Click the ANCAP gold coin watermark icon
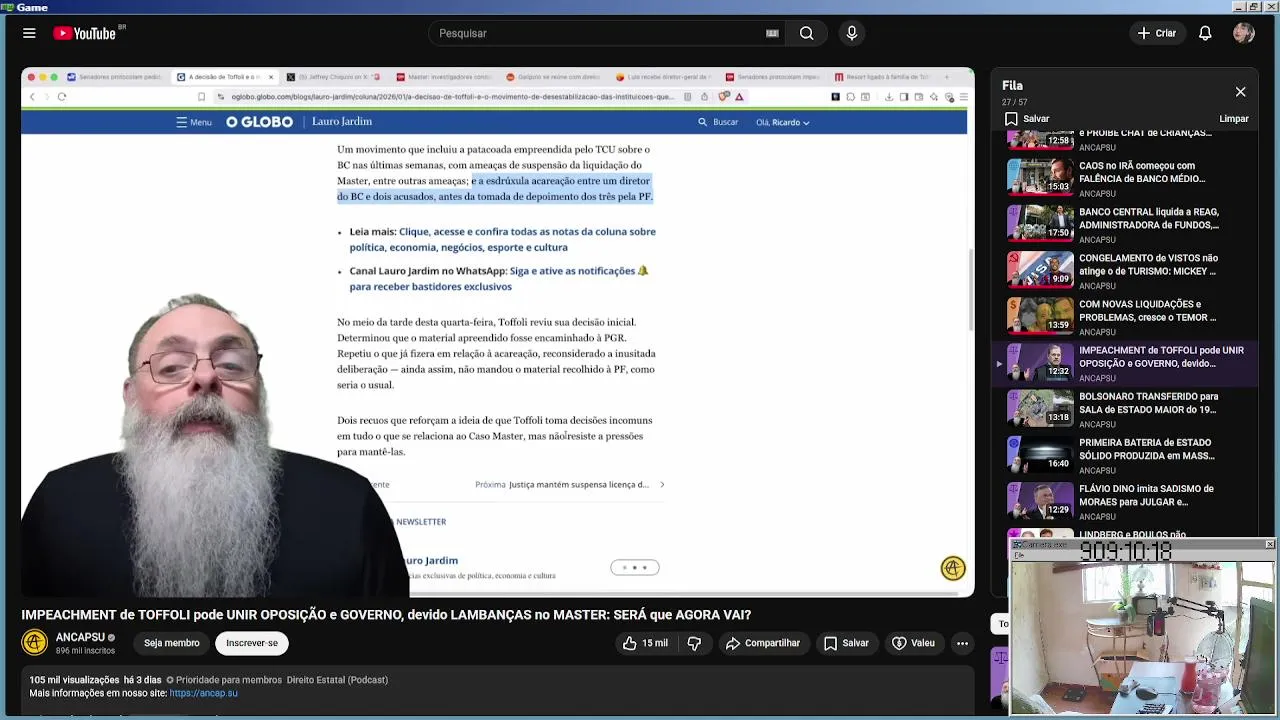The width and height of the screenshot is (1280, 720). click(953, 568)
